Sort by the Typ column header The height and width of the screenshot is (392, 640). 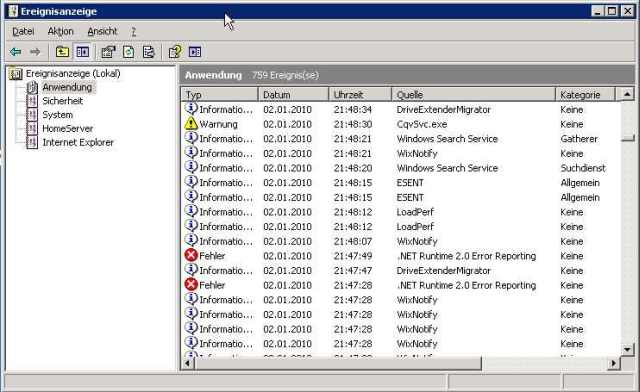point(220,95)
